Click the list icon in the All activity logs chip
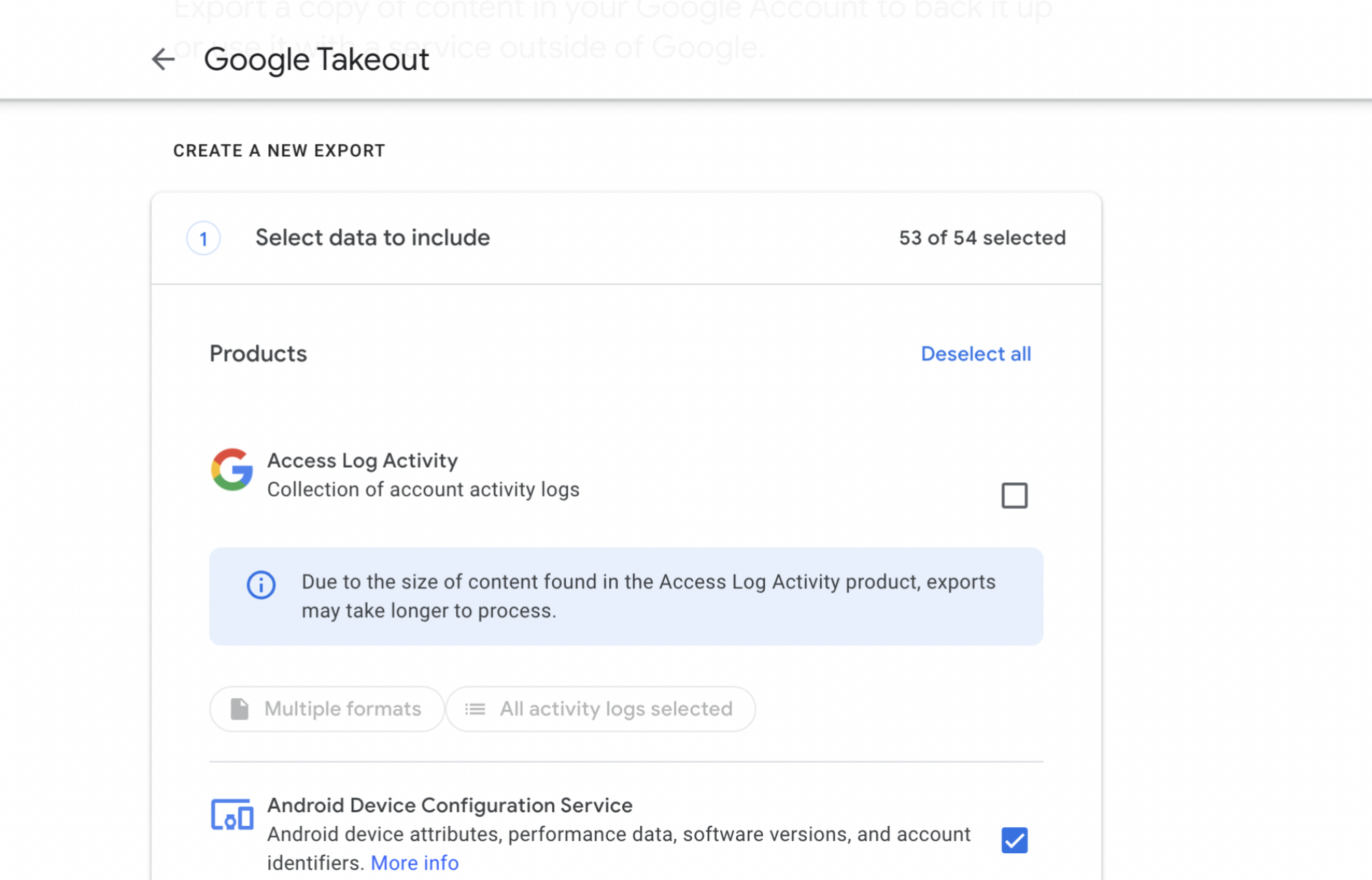The image size is (1372, 880). point(475,709)
